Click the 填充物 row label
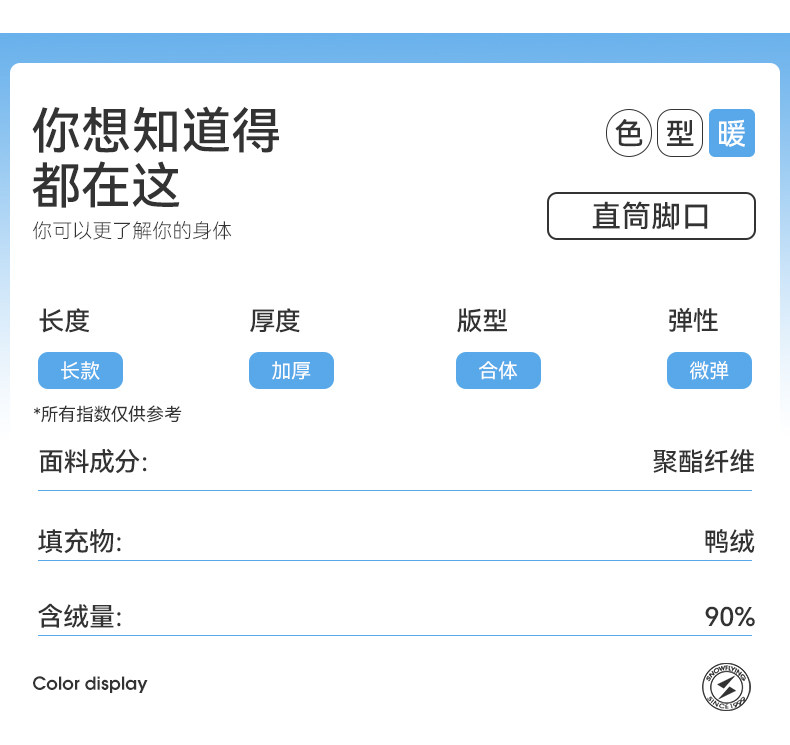790x745 pixels. click(80, 542)
